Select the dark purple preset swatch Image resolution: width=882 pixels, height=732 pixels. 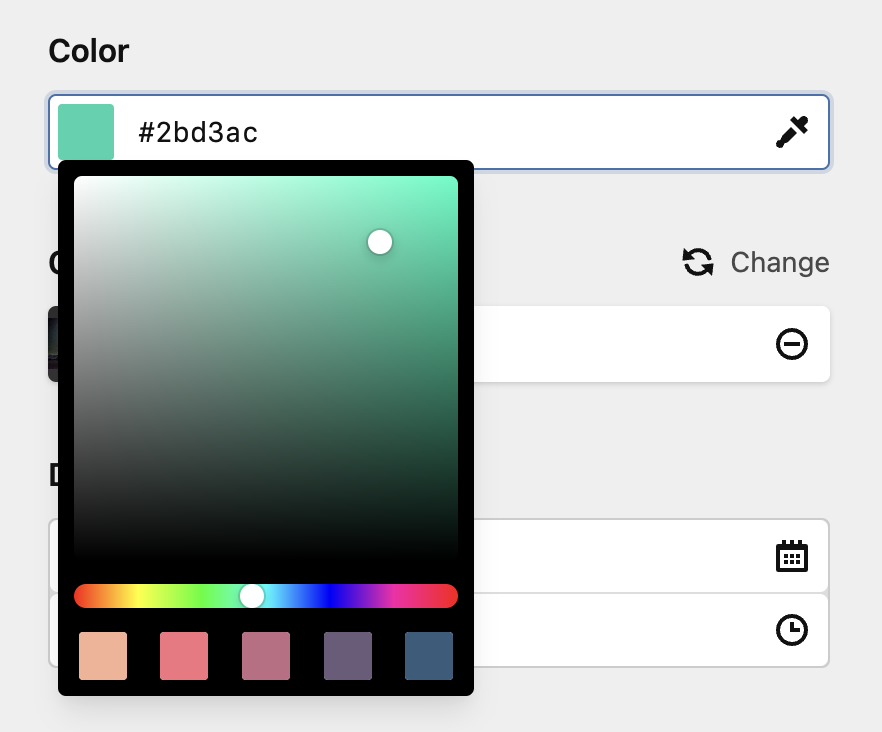(347, 656)
